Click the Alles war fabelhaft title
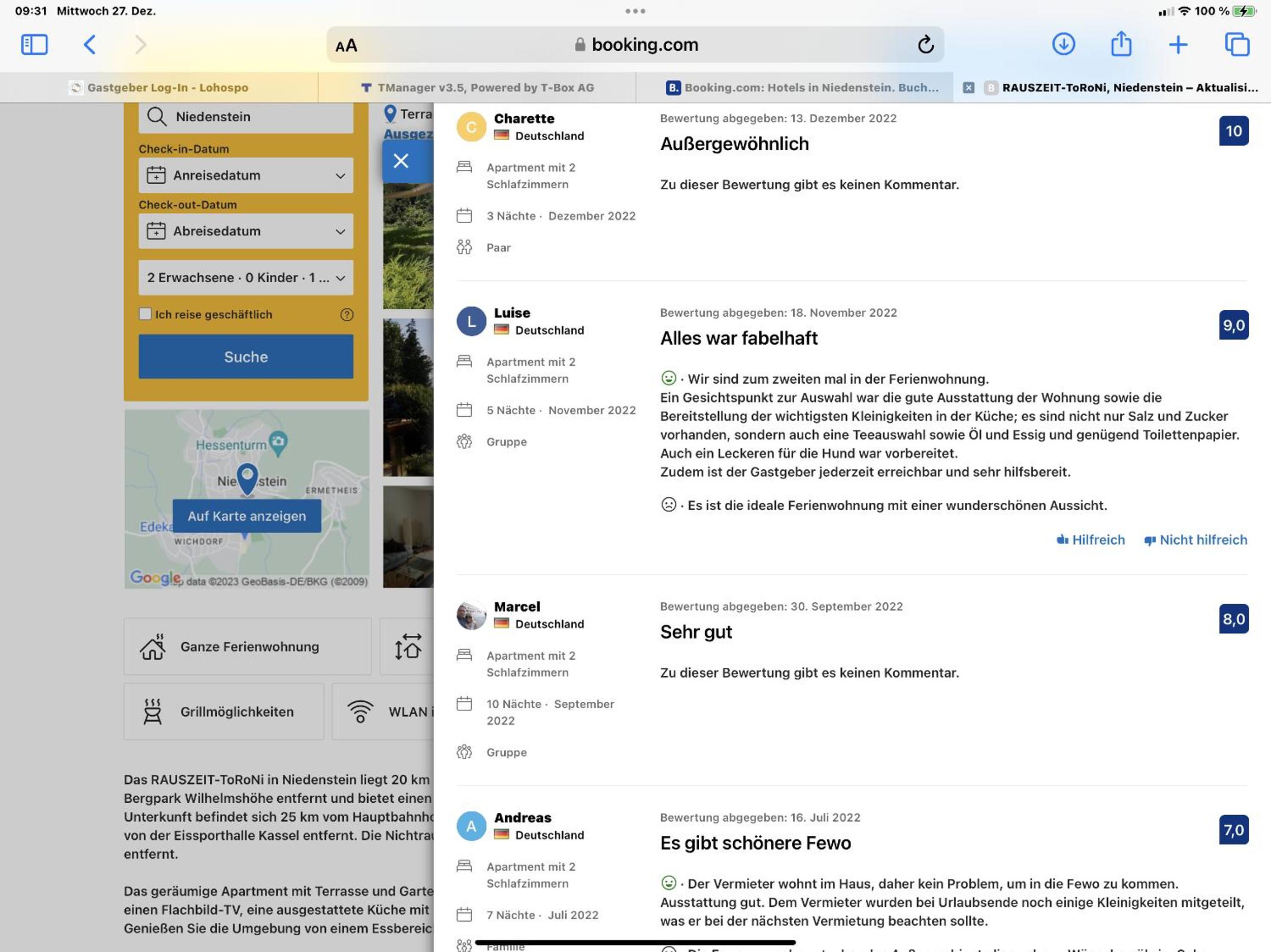1271x952 pixels. point(738,339)
